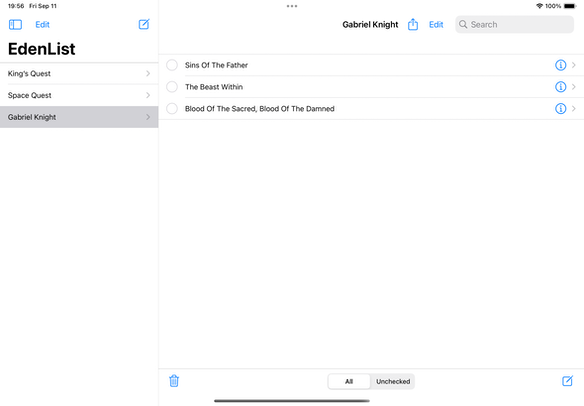The image size is (584, 406).
Task: Open info for Sins Of The Father
Action: coord(560,65)
